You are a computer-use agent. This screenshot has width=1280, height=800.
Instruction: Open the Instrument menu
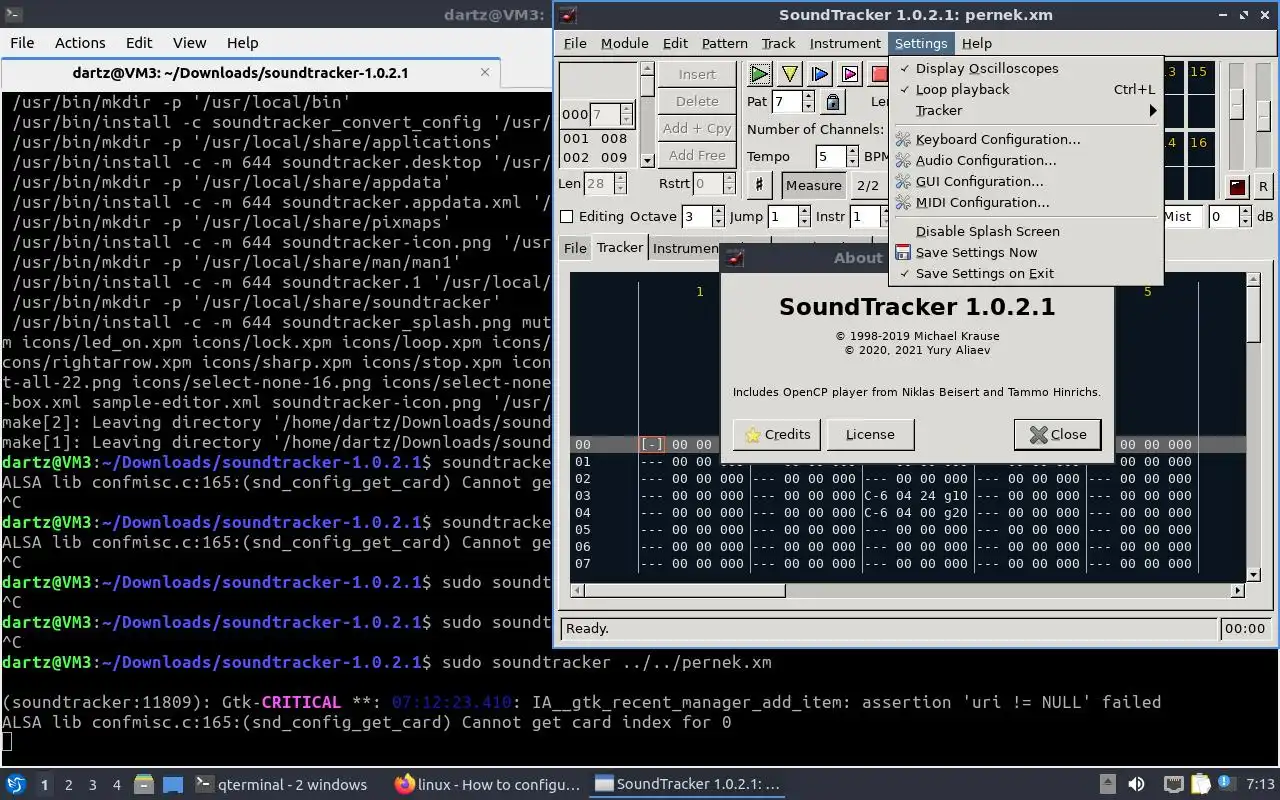point(845,43)
